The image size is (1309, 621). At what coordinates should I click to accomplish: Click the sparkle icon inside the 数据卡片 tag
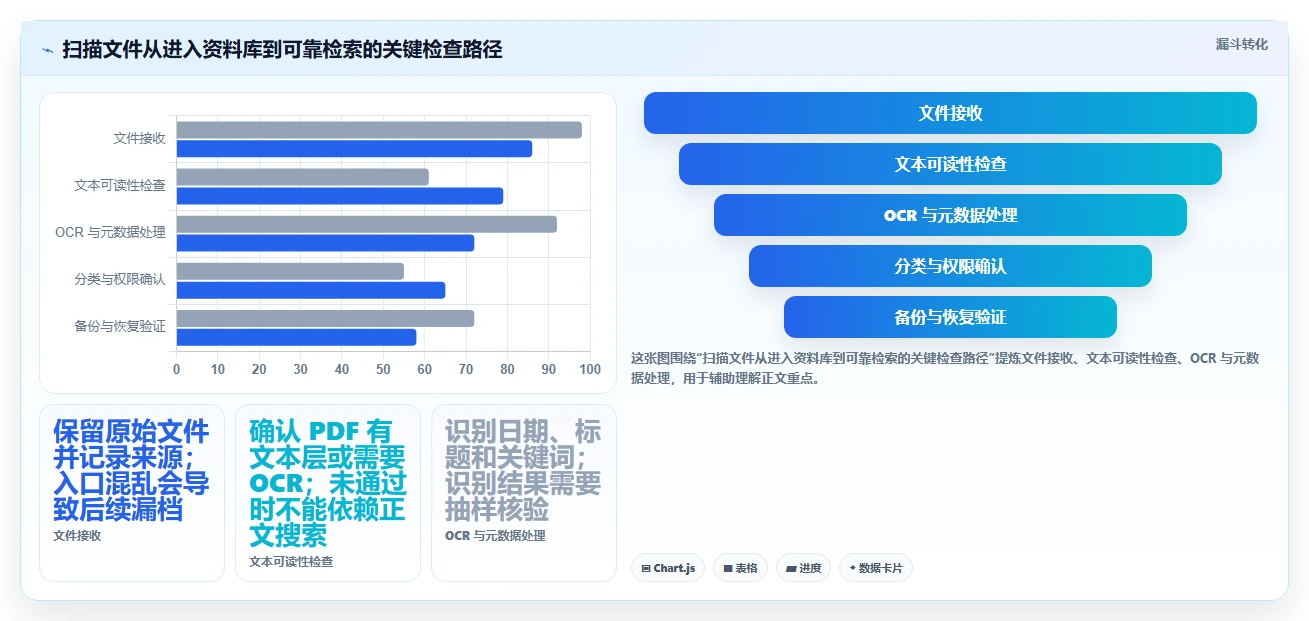point(852,568)
